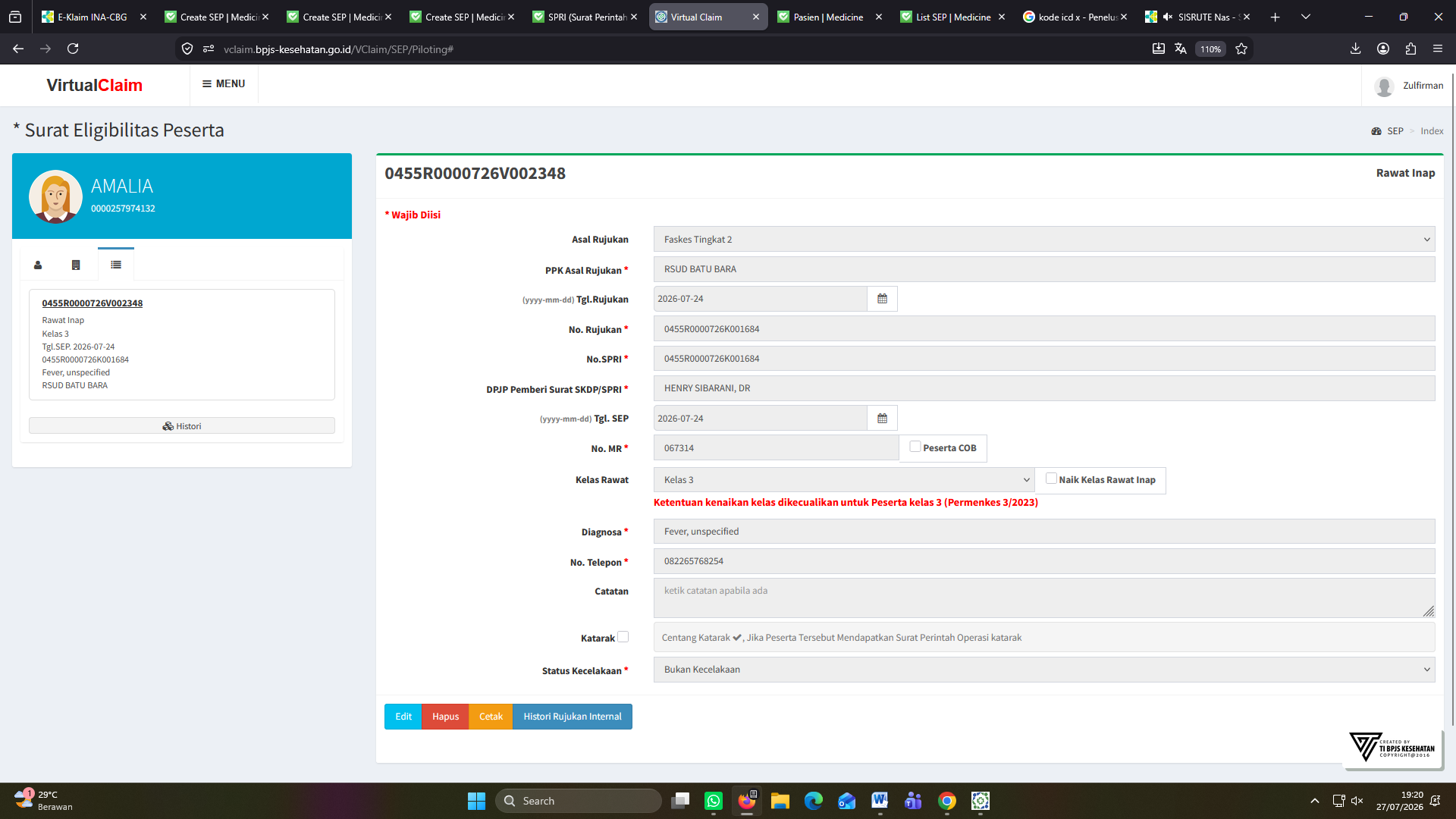Switch to the List SEP | Medicine tab
Screen dimensions: 1456x819
pyautogui.click(x=952, y=17)
